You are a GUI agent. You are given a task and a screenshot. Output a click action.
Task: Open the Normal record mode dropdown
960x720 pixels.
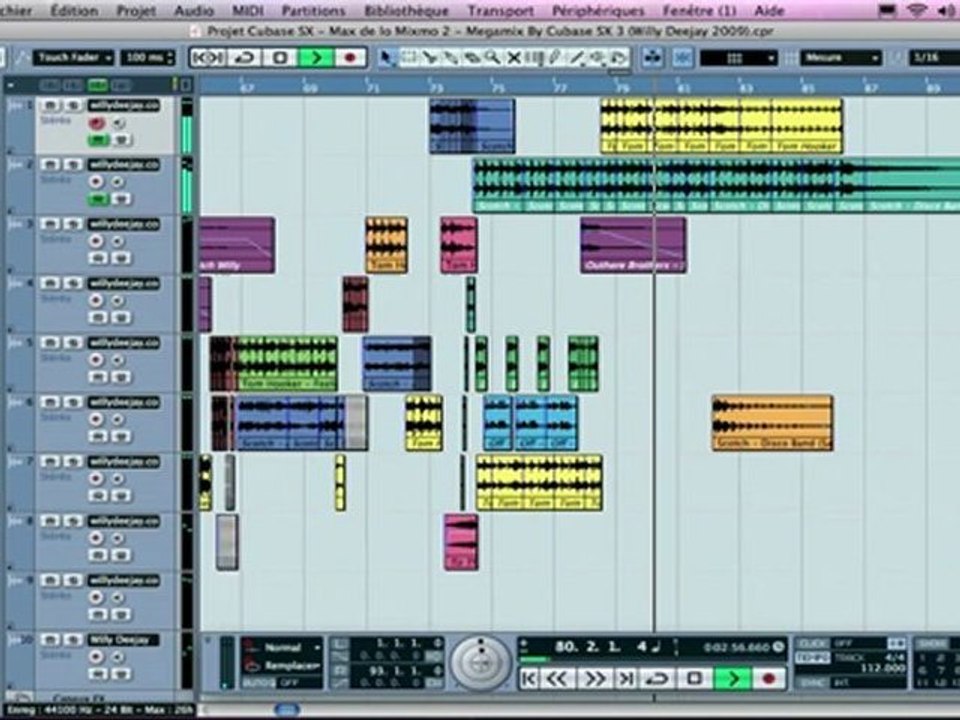[283, 647]
